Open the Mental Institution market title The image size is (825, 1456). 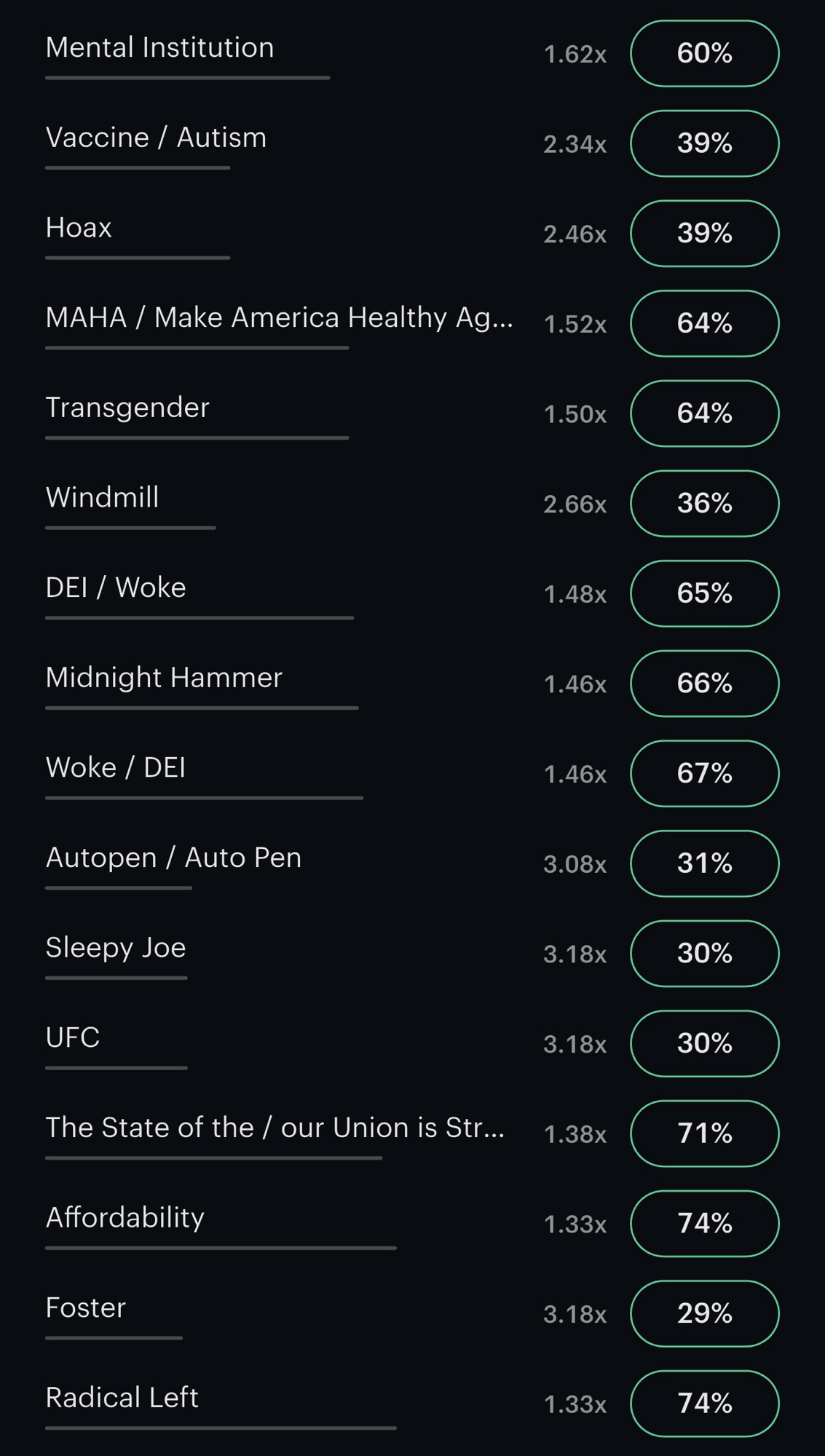159,48
